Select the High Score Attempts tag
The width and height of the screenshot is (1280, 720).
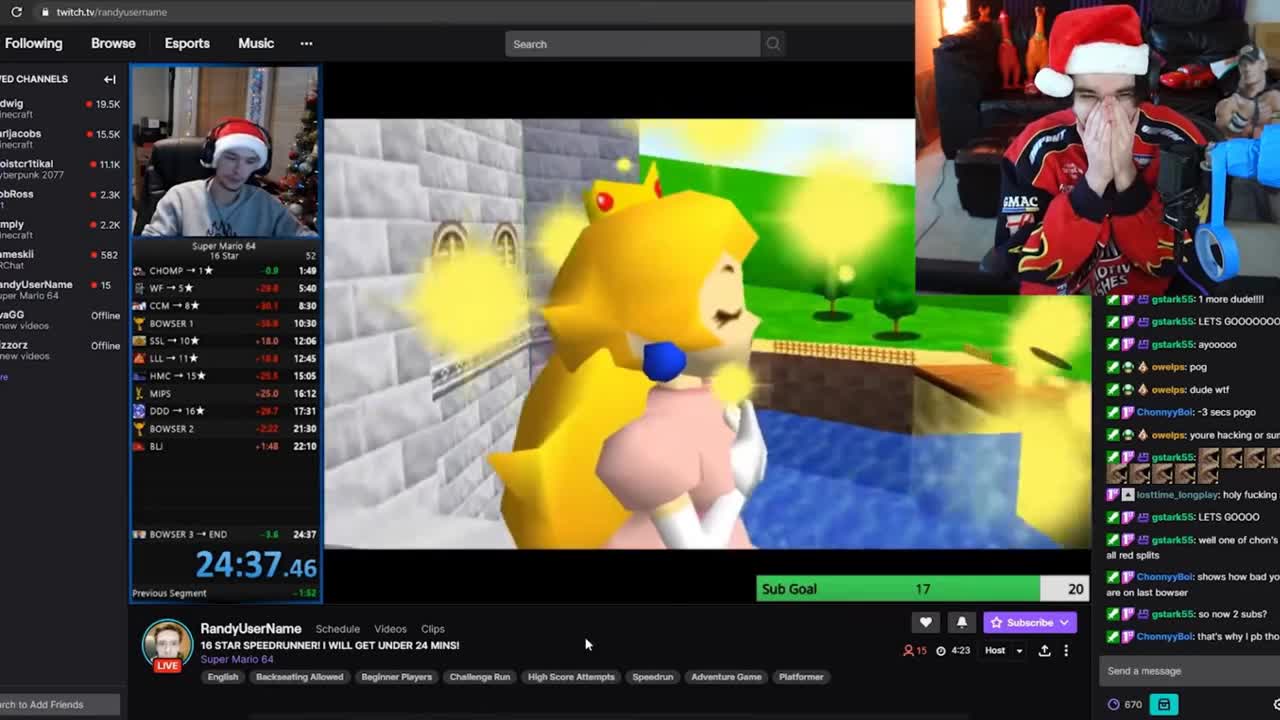[571, 677]
